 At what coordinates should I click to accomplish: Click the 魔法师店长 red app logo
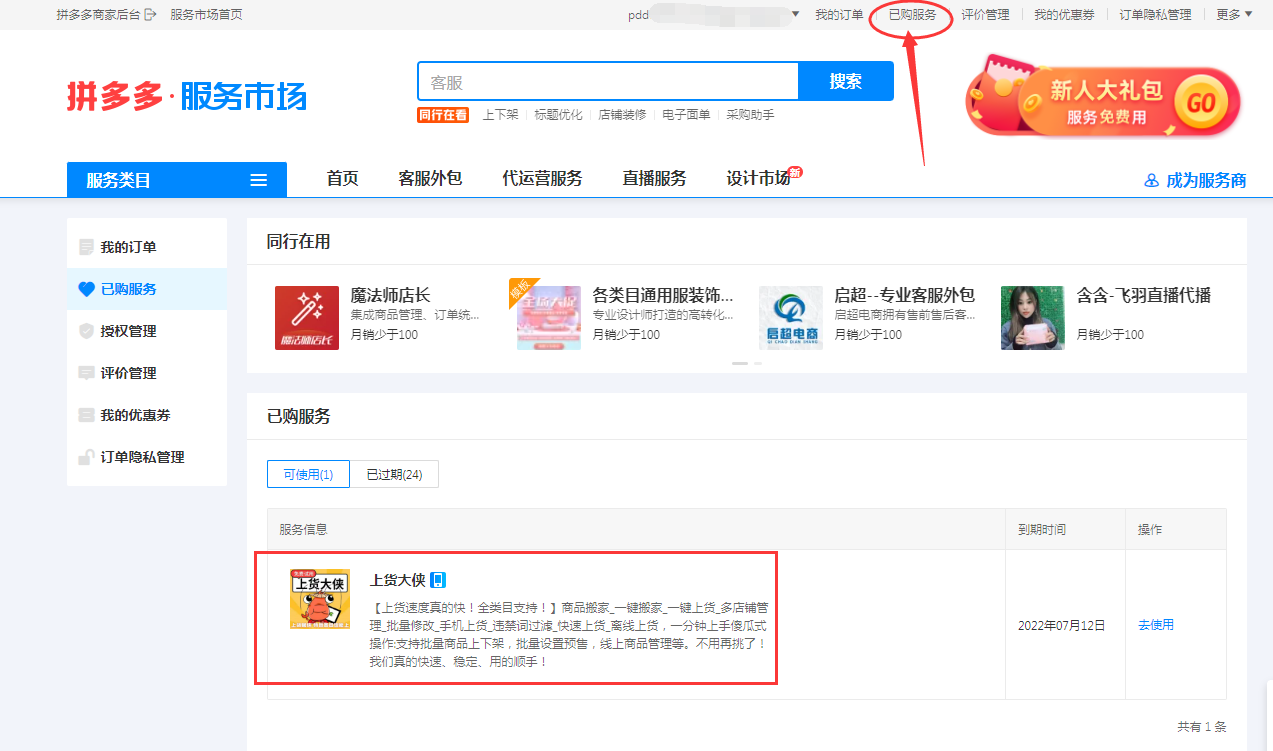click(x=307, y=318)
